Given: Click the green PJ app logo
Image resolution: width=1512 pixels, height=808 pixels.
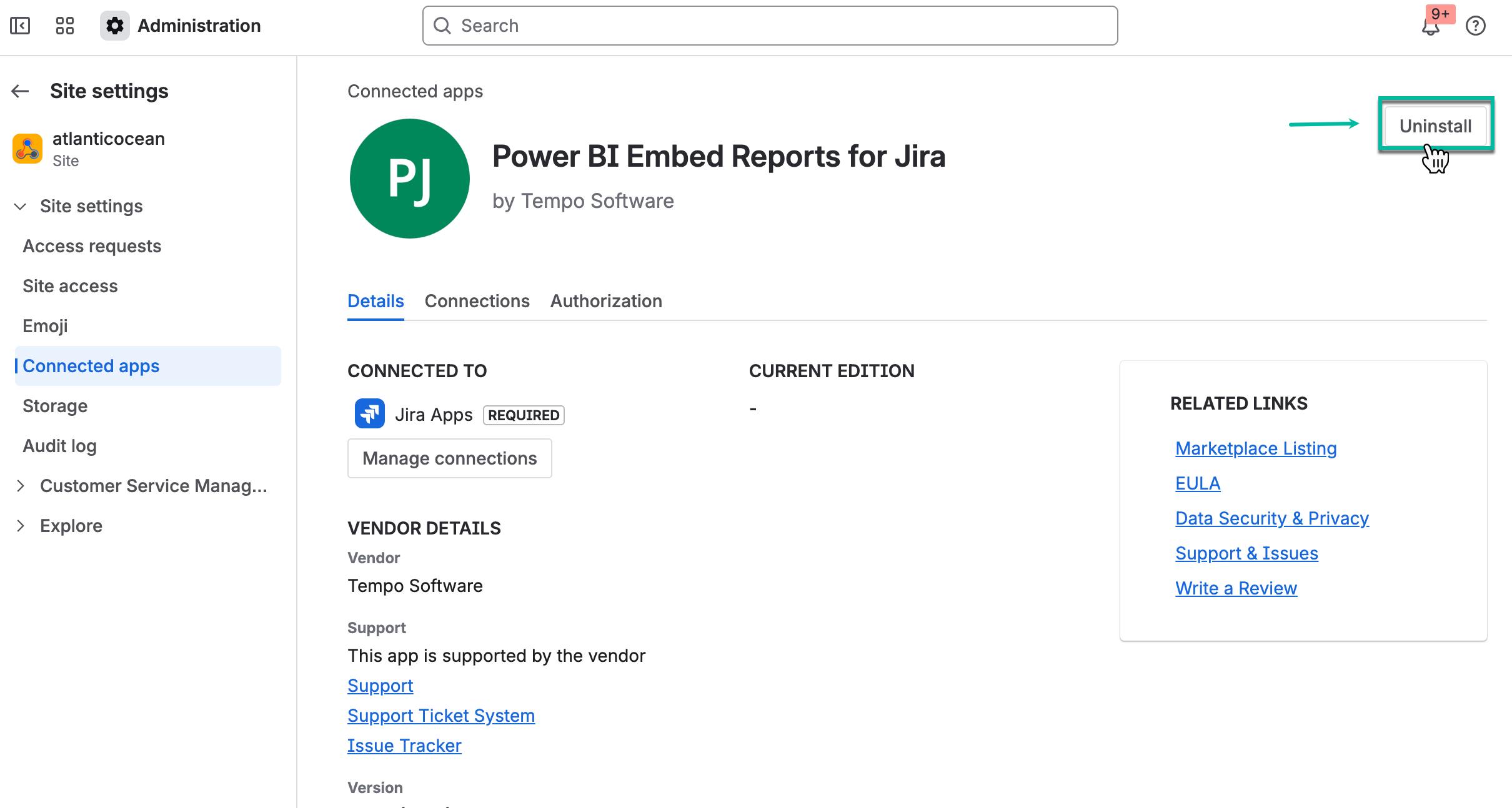Looking at the screenshot, I should click(410, 179).
